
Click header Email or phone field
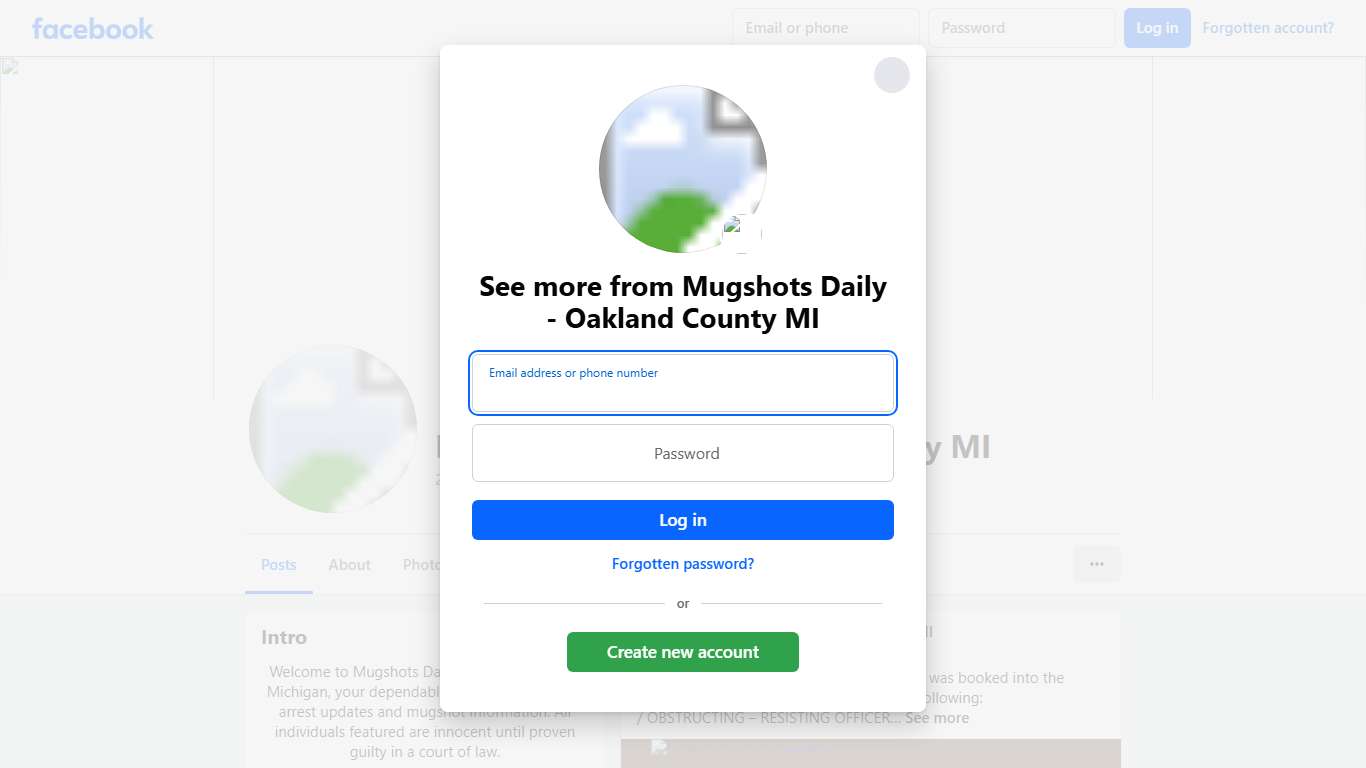coord(826,28)
